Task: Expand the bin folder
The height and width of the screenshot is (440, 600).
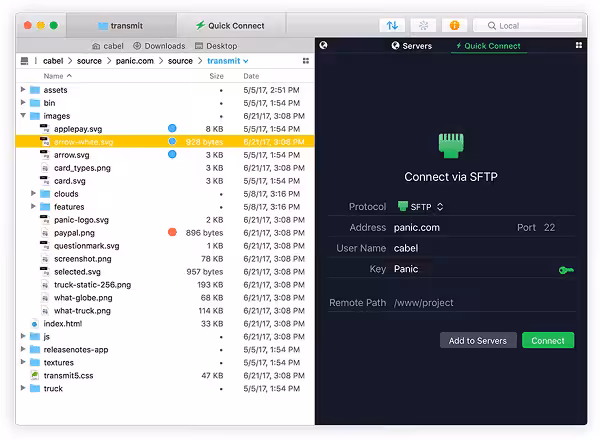Action: pos(23,103)
